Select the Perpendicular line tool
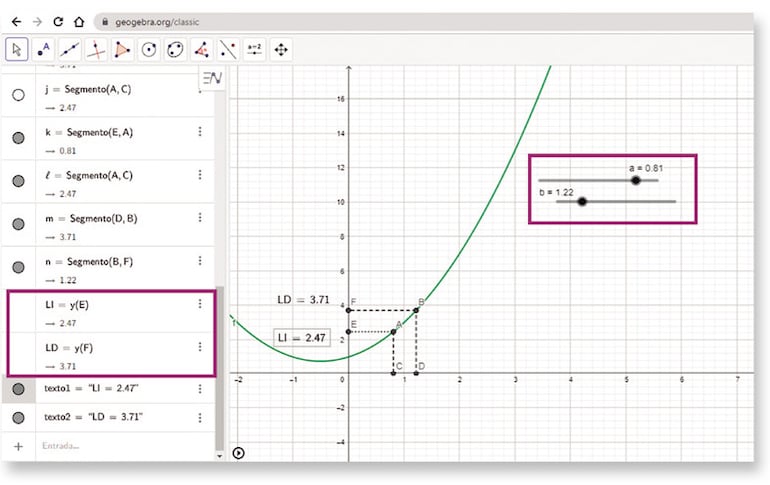Screen dimensions: 770x485 click(96, 50)
